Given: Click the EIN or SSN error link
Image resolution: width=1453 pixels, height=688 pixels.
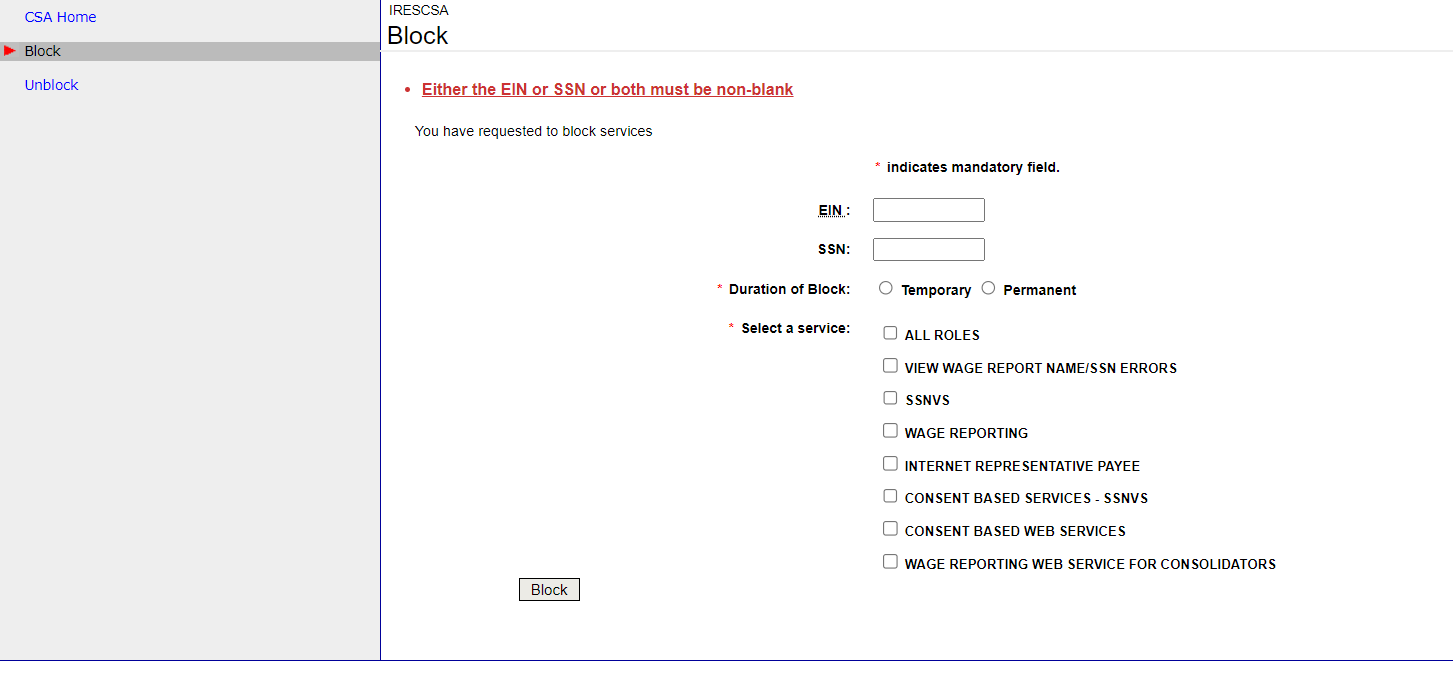Looking at the screenshot, I should tap(607, 90).
